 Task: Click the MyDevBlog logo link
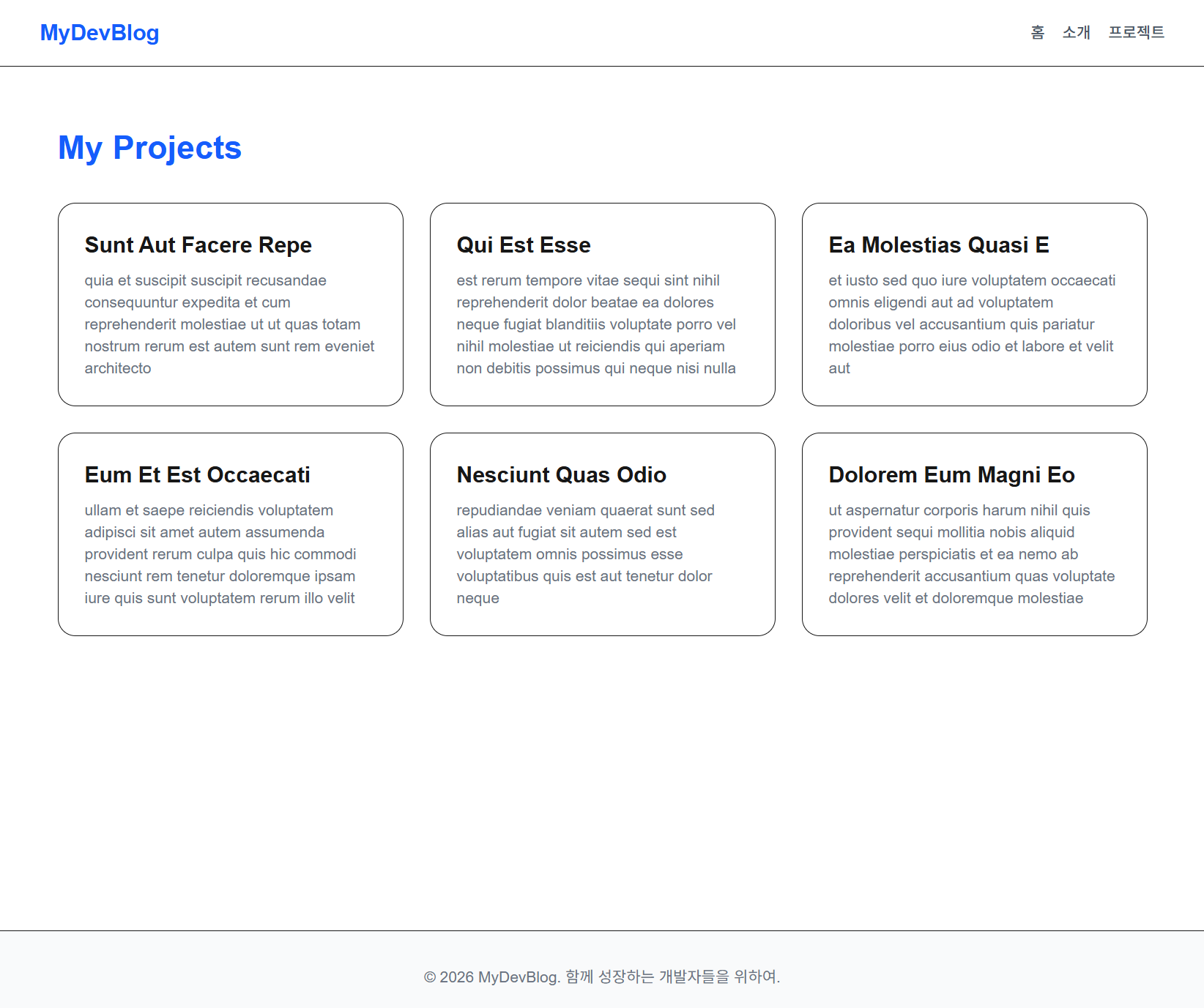tap(100, 33)
